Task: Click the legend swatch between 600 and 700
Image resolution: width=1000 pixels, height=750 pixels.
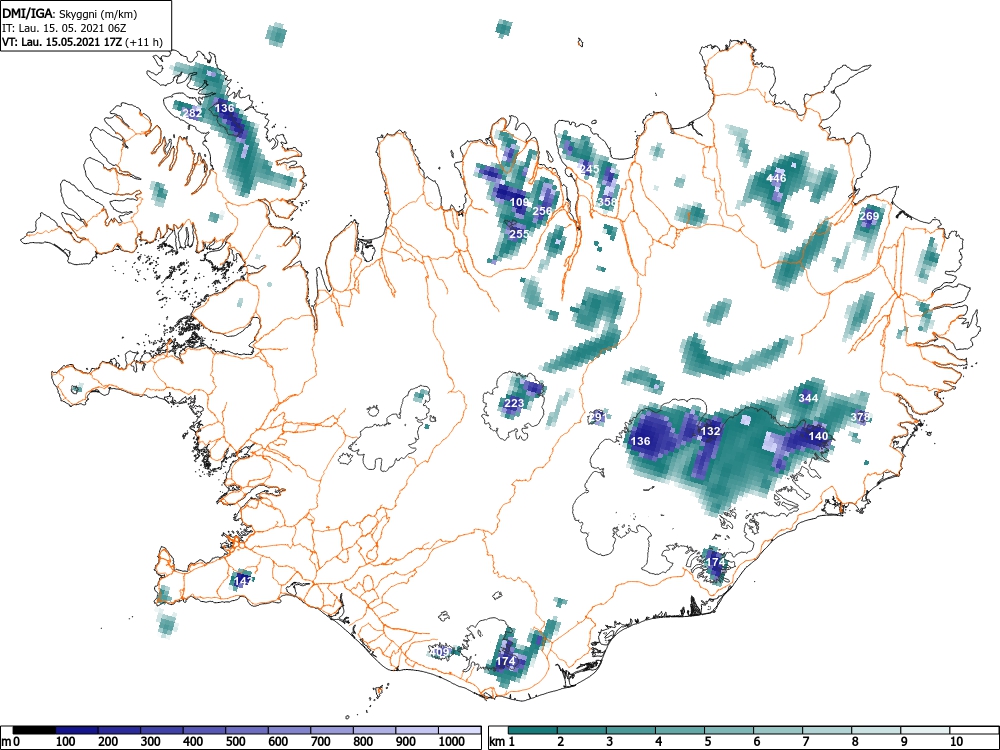Action: [290, 730]
